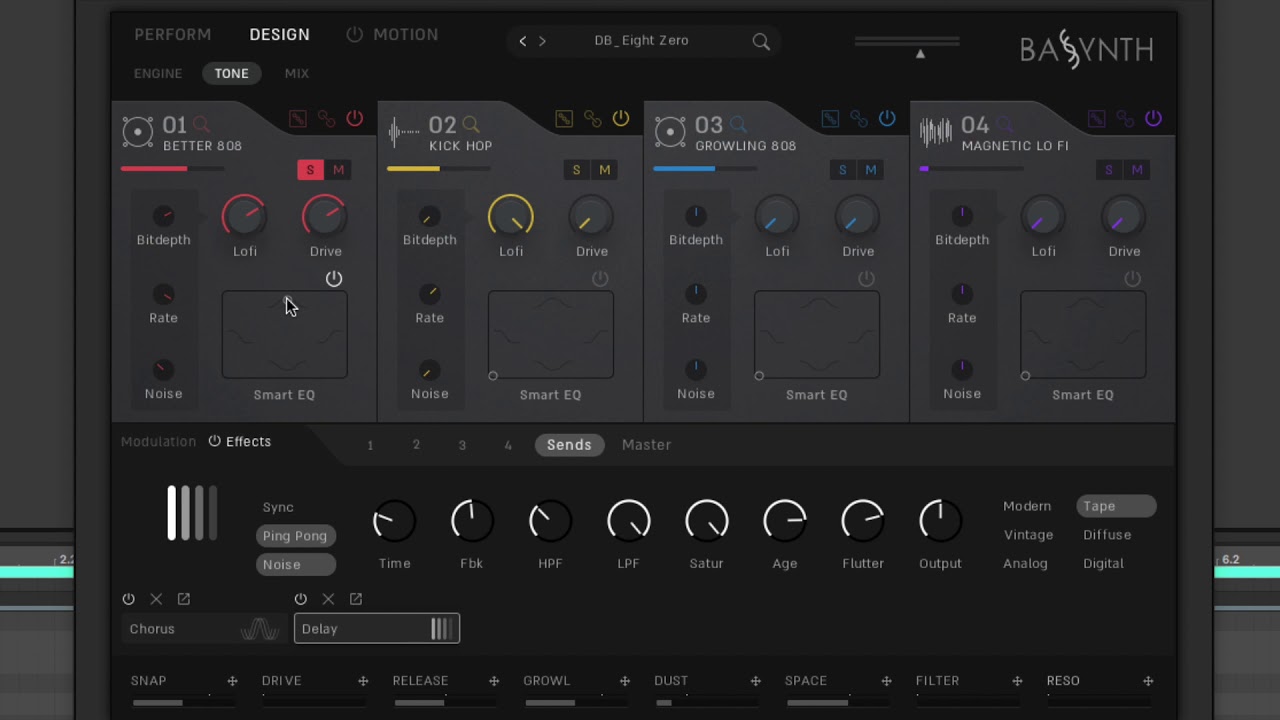1280x720 pixels.
Task: Open the ENGINE sub-tab
Action: 158,73
